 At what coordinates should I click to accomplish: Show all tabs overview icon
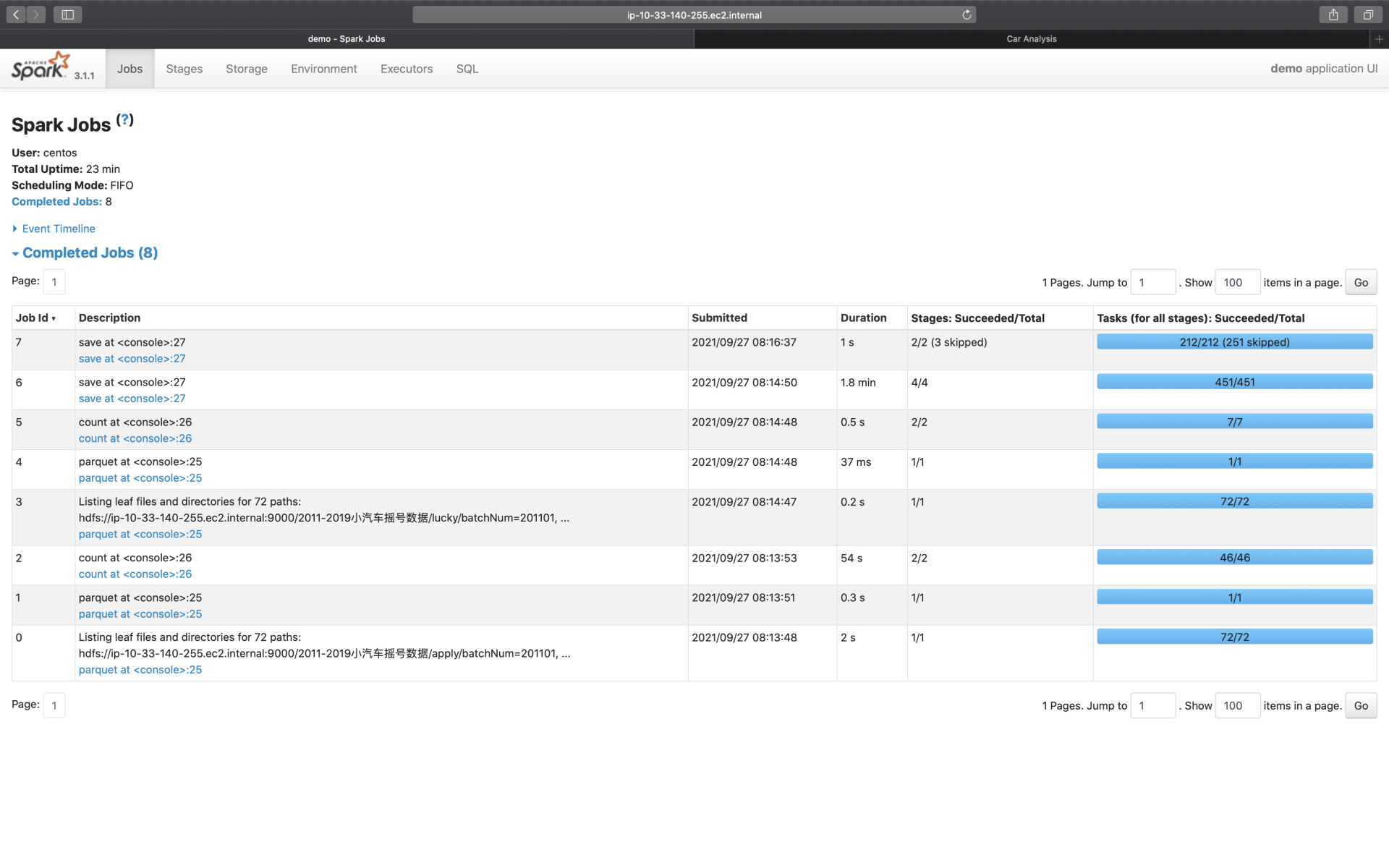click(1368, 14)
